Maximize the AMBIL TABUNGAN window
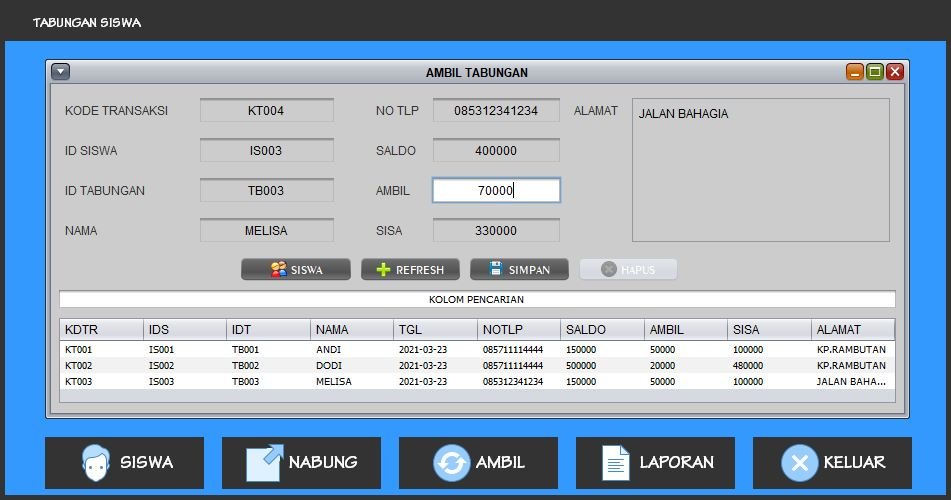Screen dimensions: 951x500 click(x=875, y=72)
